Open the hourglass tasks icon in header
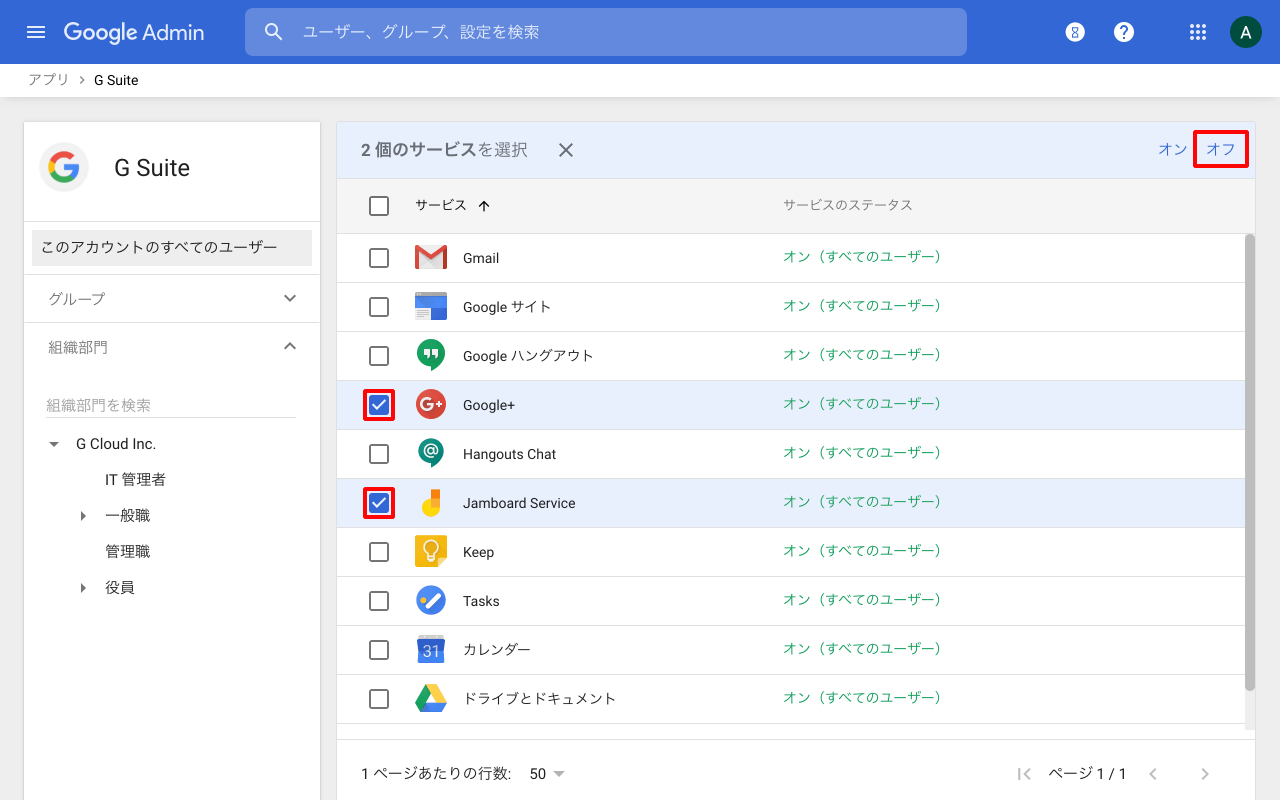Image resolution: width=1280 pixels, height=800 pixels. pyautogui.click(x=1075, y=32)
